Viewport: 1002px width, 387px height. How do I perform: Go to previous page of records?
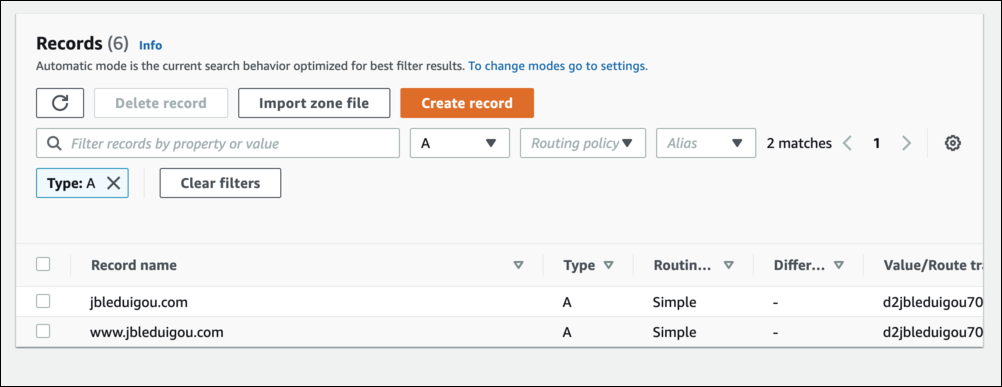click(x=847, y=143)
